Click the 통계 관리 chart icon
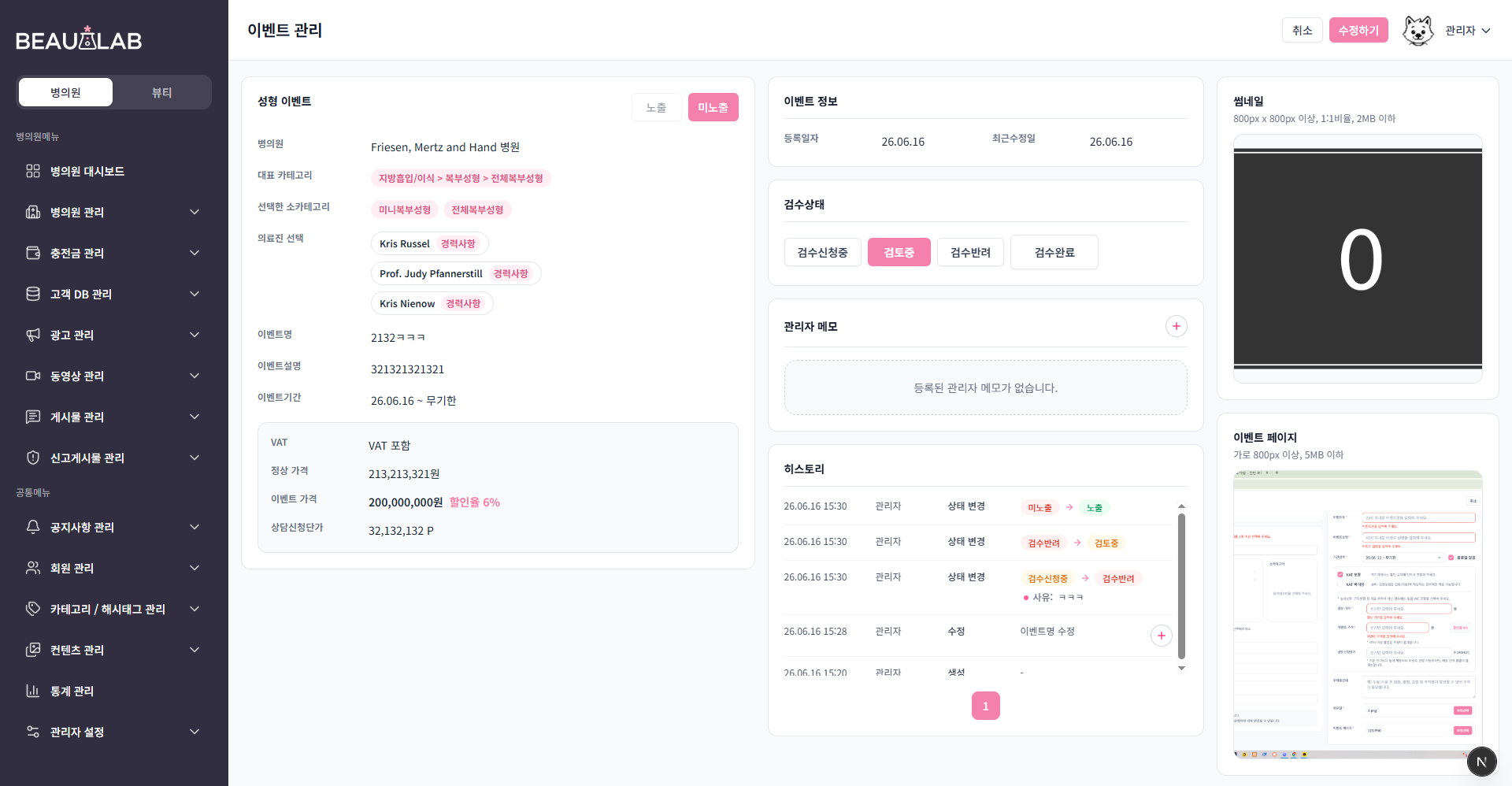The width and height of the screenshot is (1512, 786). [x=33, y=691]
